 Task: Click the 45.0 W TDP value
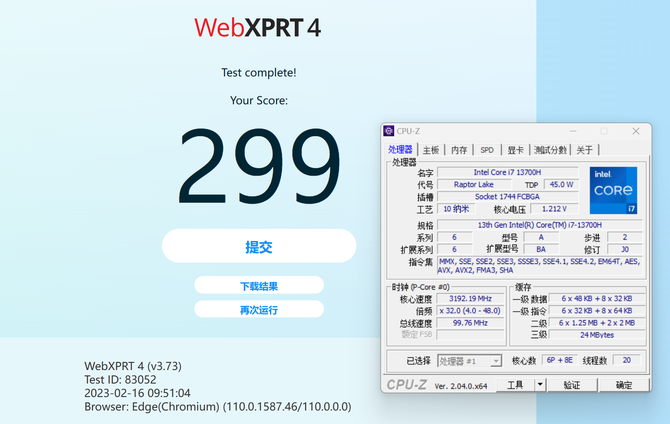click(561, 184)
